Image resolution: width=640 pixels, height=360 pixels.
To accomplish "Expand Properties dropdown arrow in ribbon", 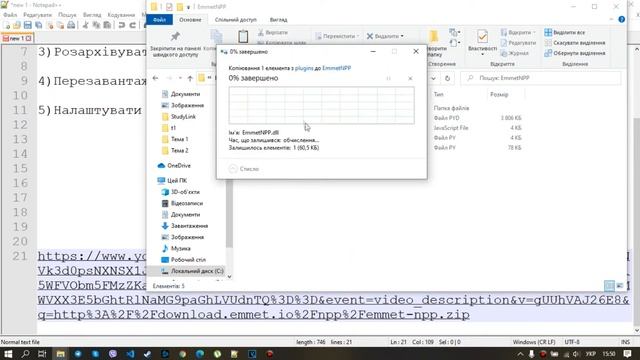I will [482, 53].
